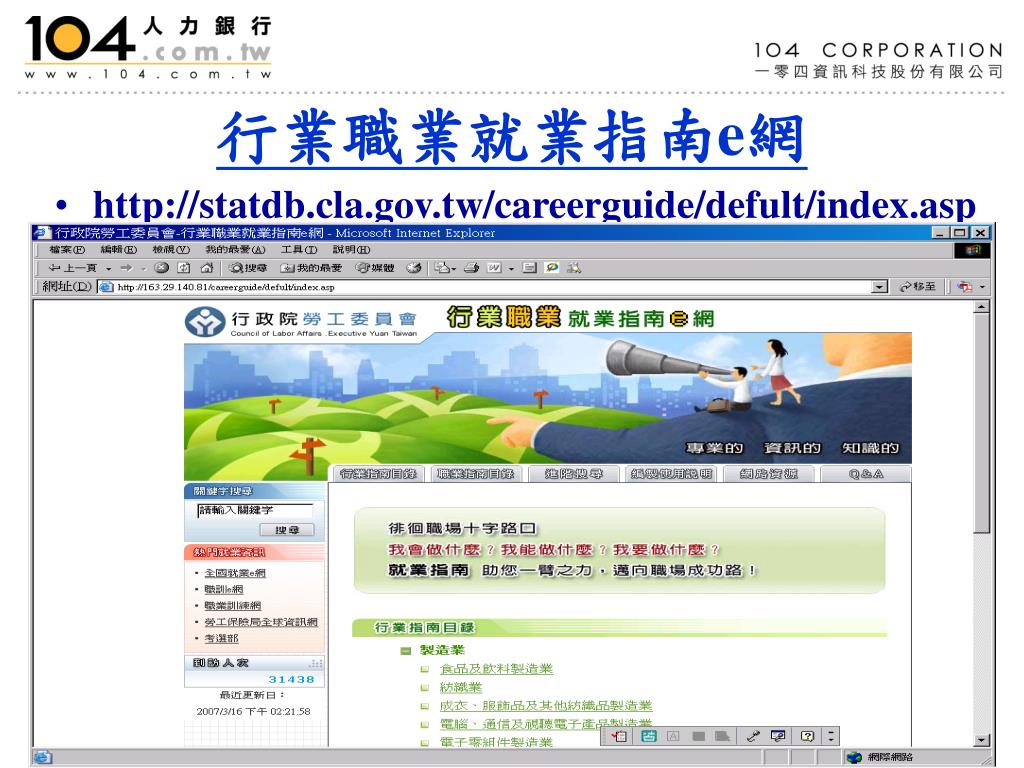Click the Windows flag throbber icon

pyautogui.click(x=972, y=250)
